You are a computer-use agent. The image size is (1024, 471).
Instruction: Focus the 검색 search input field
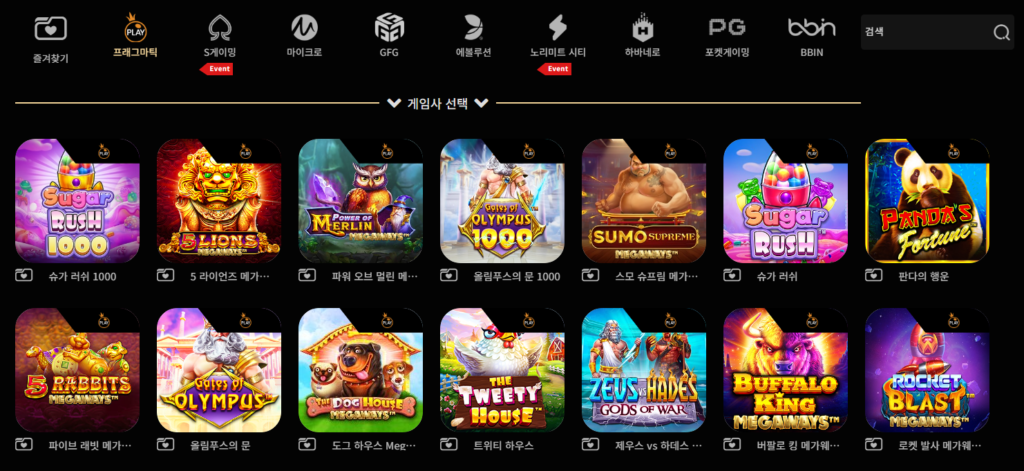tap(926, 32)
